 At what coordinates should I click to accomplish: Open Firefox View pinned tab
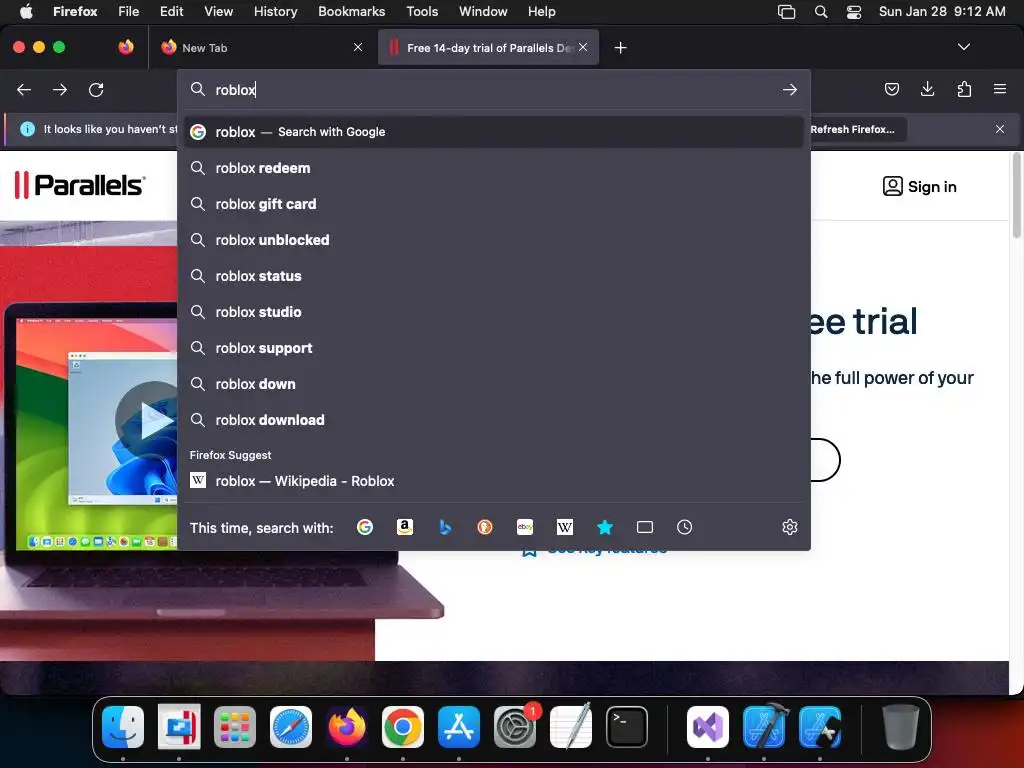click(126, 47)
